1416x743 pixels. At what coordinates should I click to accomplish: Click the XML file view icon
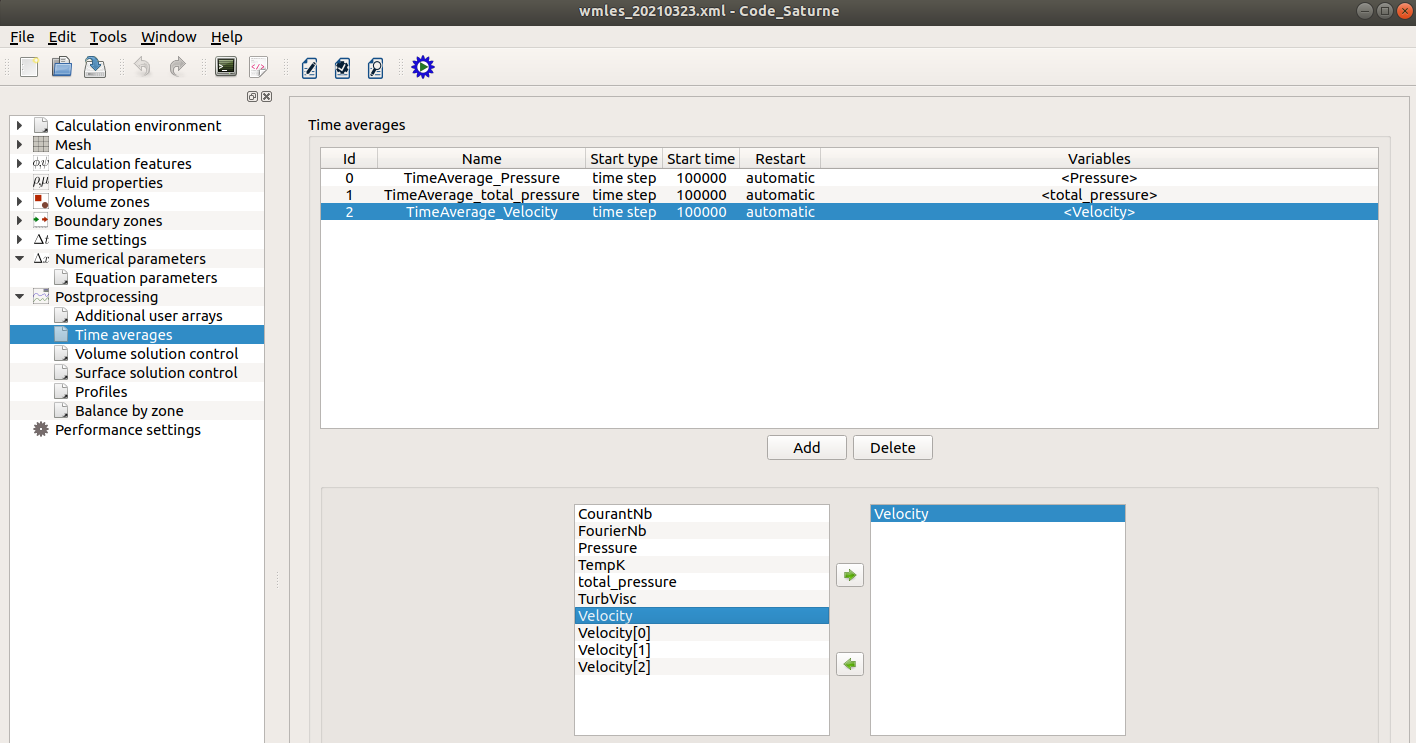pyautogui.click(x=258, y=67)
